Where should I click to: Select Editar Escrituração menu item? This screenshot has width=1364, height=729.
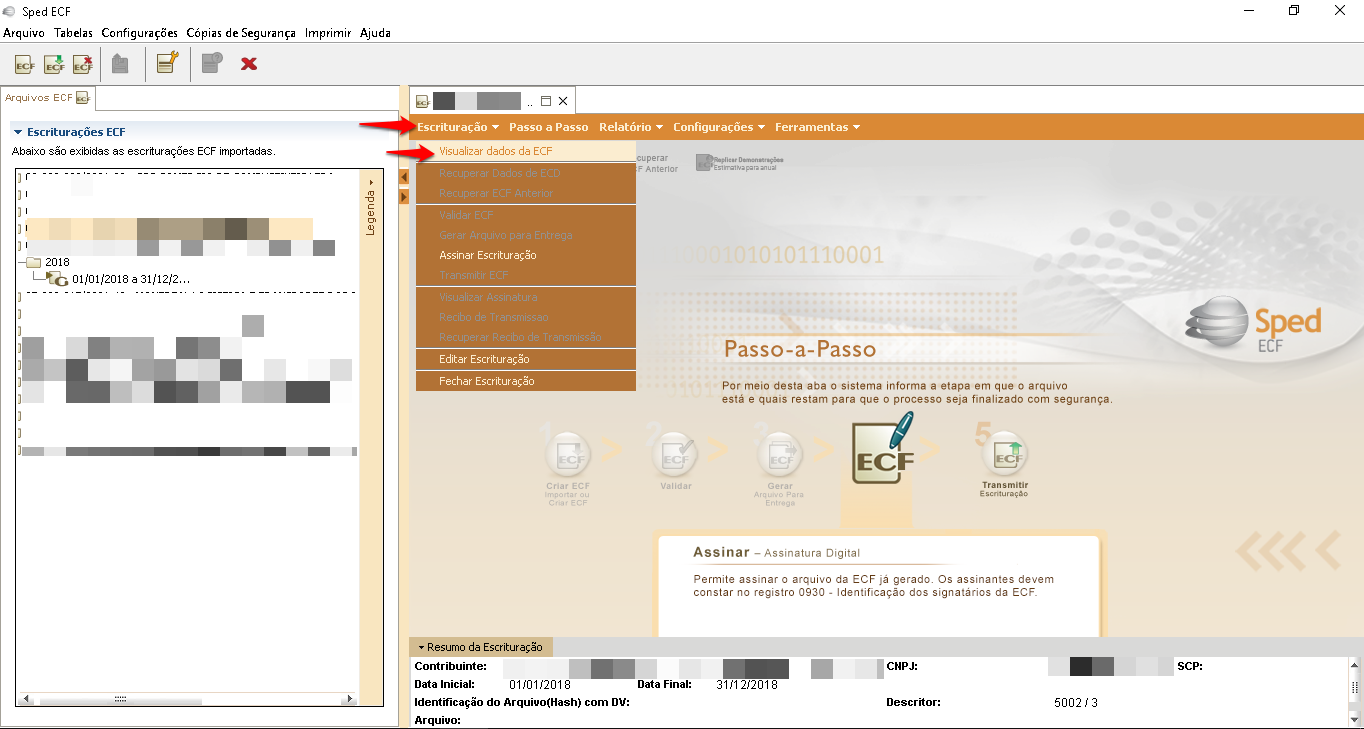click(x=526, y=359)
